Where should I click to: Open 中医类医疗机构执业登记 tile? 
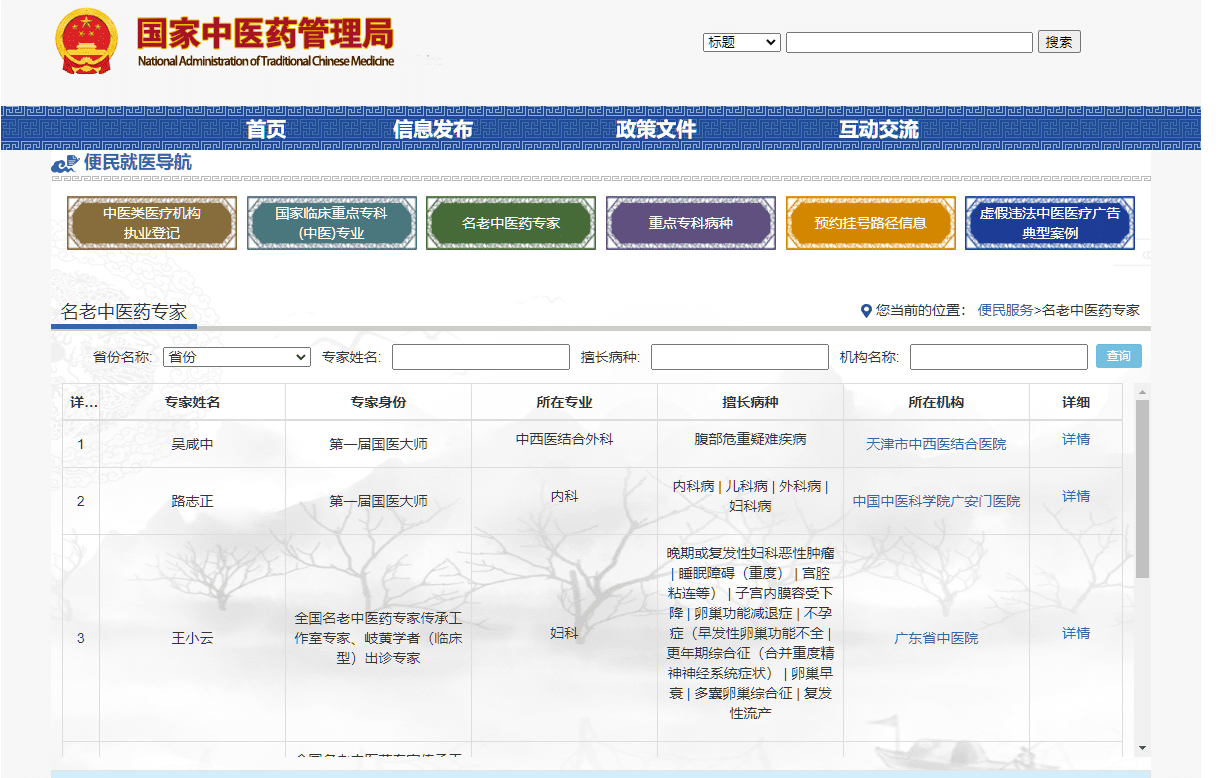[152, 223]
